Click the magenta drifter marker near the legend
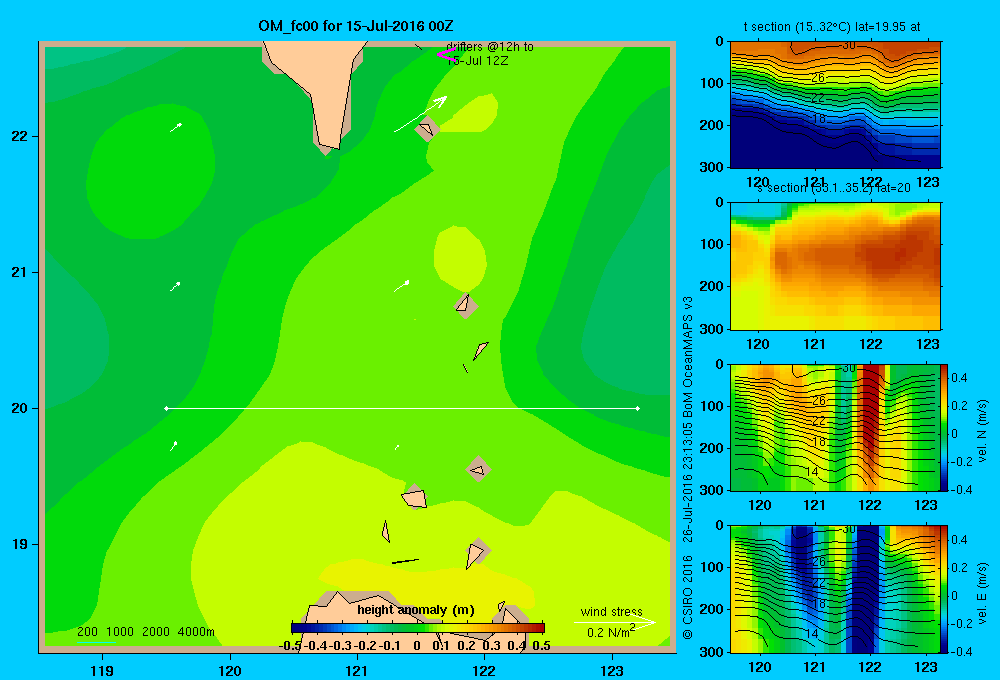 (x=445, y=54)
